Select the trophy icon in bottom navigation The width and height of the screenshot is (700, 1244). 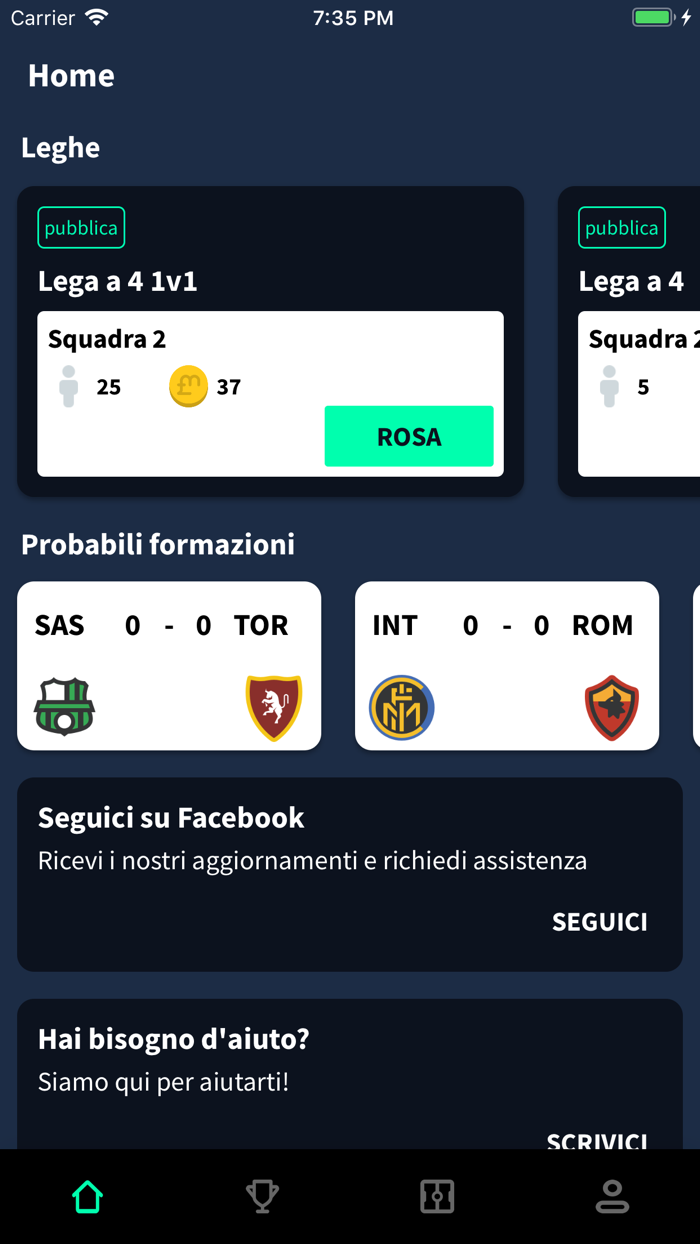point(262,1195)
